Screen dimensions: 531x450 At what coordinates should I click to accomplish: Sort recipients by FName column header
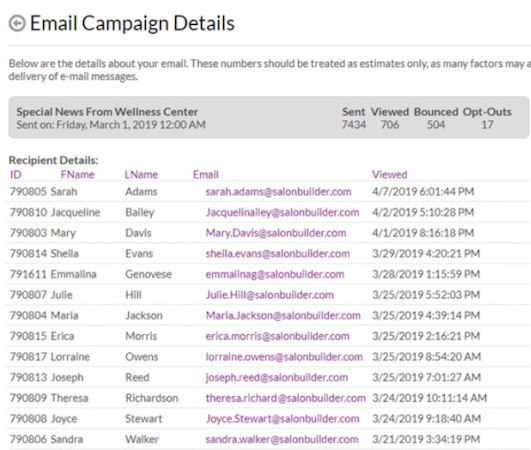(78, 175)
